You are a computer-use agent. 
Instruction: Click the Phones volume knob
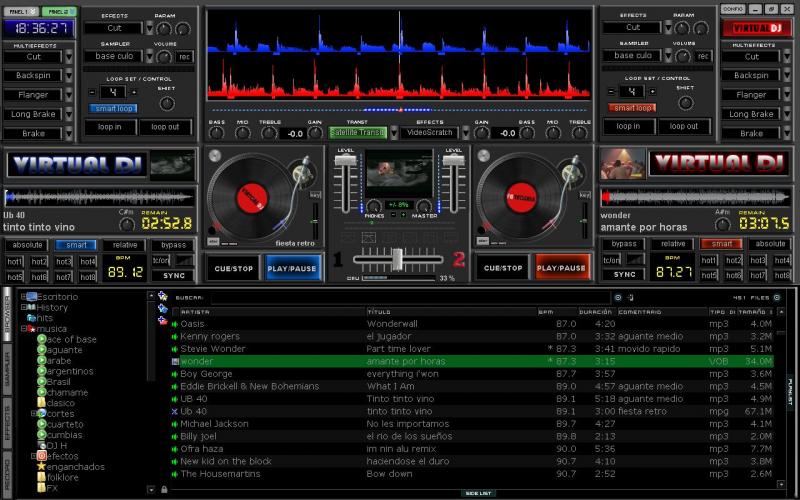374,206
